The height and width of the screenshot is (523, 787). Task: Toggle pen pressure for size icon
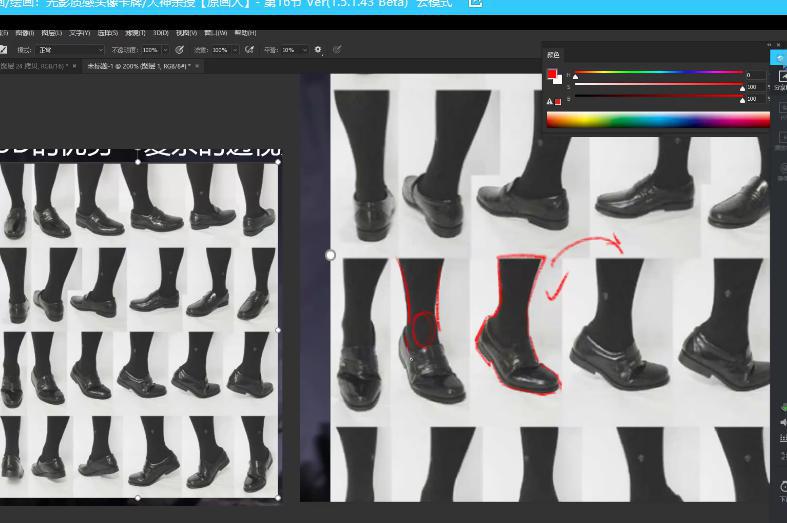[337, 50]
